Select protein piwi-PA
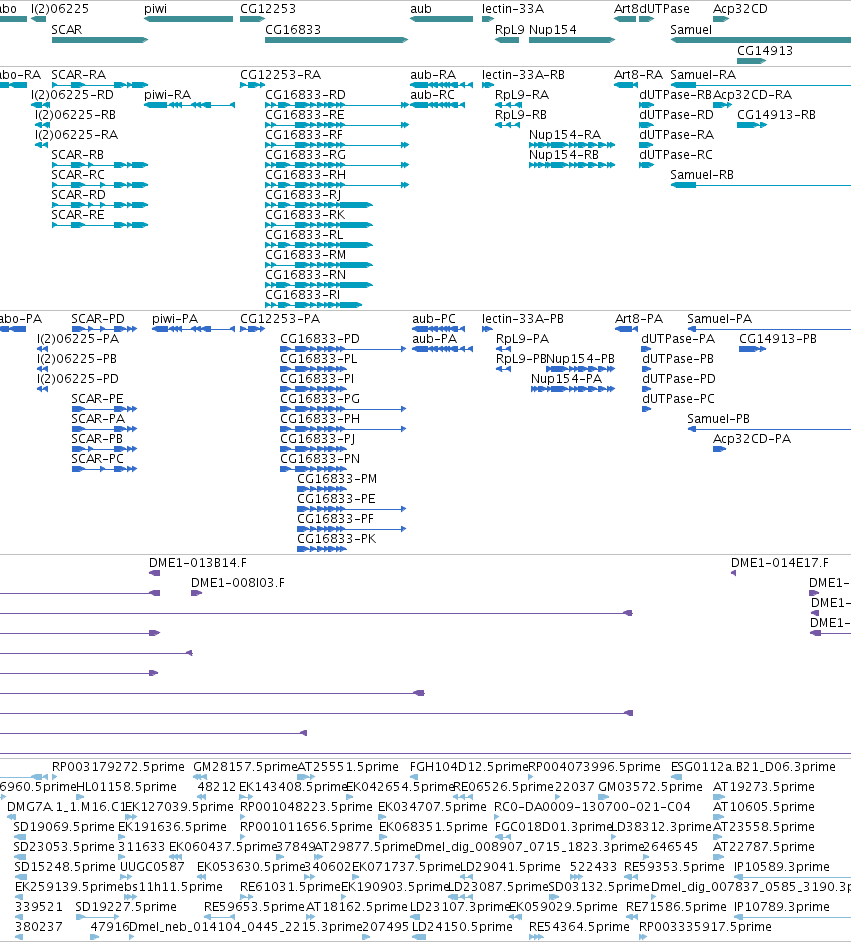This screenshot has height=942, width=851. (x=193, y=329)
